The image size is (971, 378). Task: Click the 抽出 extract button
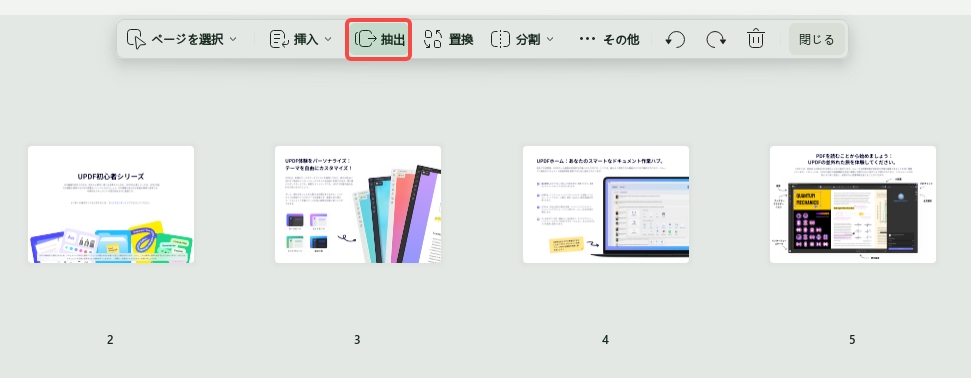point(379,40)
